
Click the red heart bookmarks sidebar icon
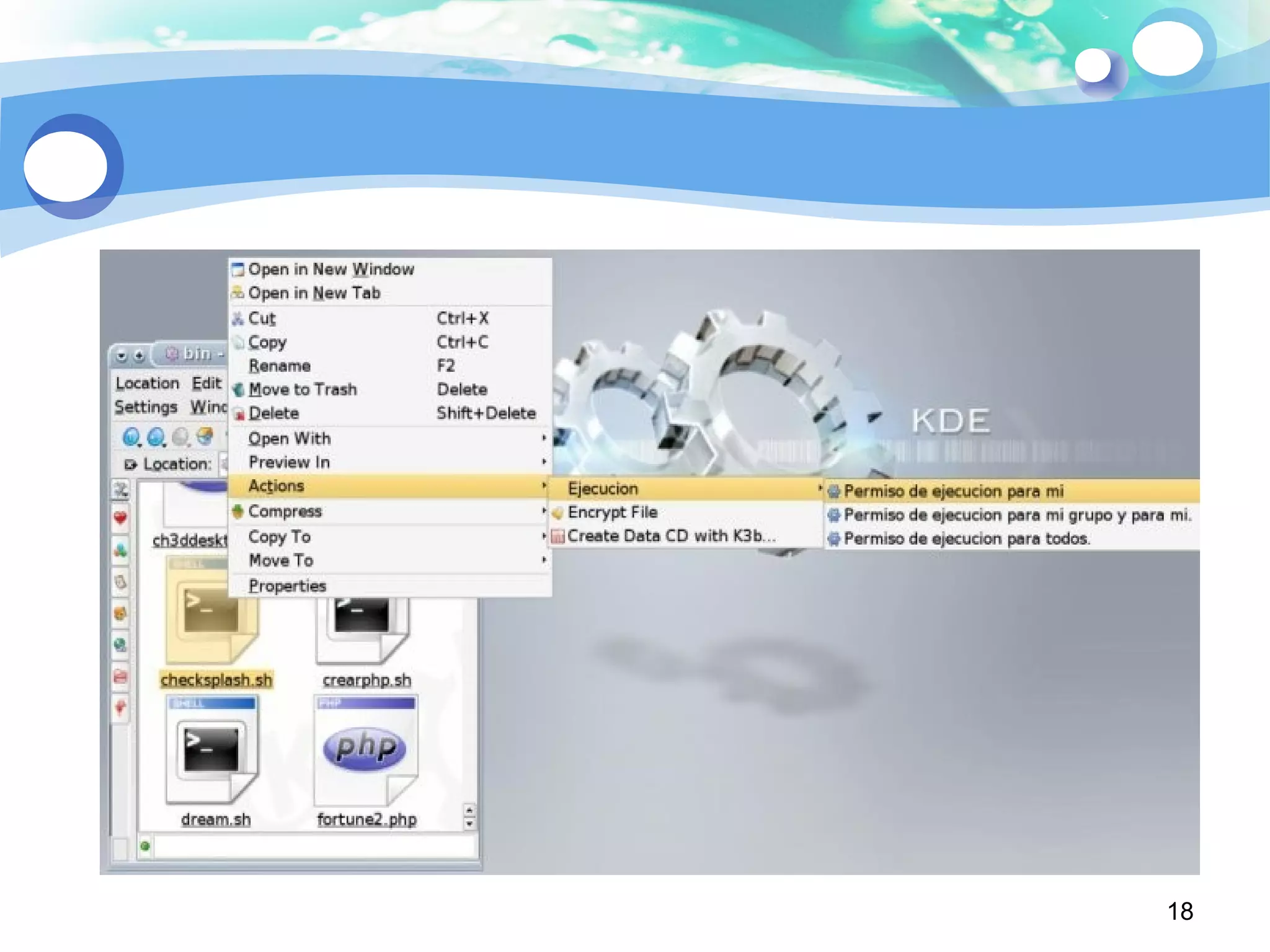coord(120,518)
